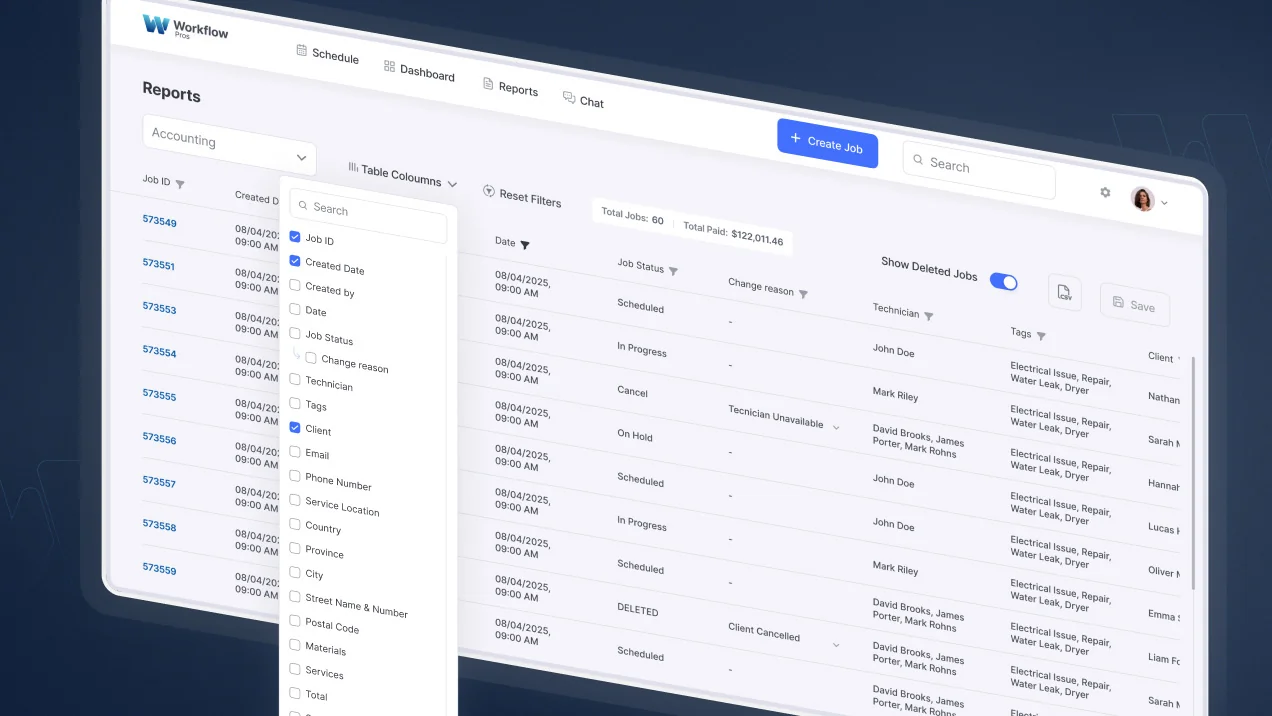Open the Client Cancelled reason dropdown
1272x716 pixels.
tap(836, 645)
